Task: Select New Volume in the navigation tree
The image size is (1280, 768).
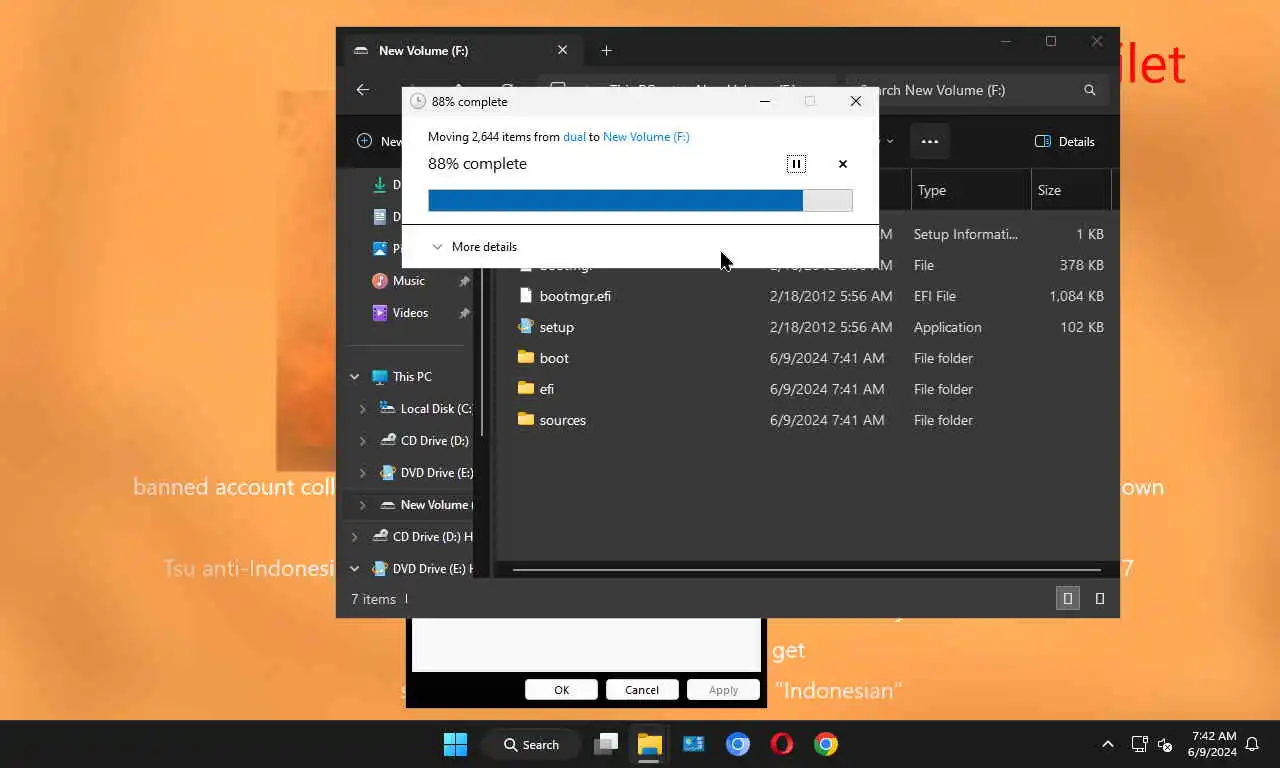Action: click(434, 505)
